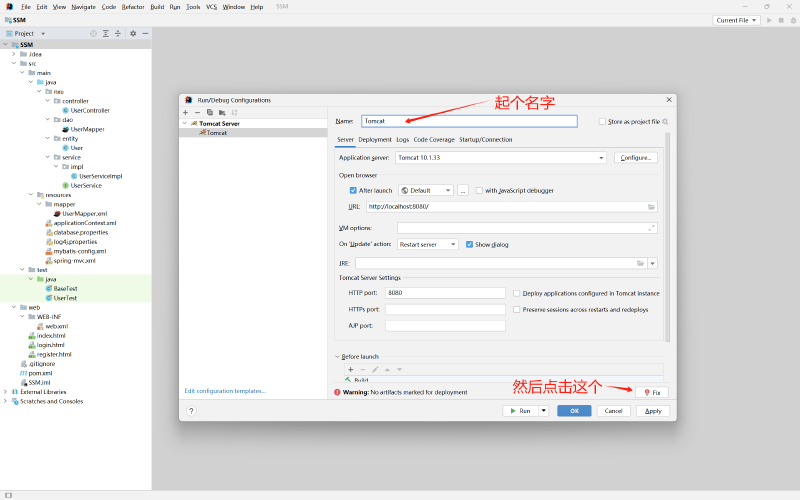Toggle After launch checkbox
The height and width of the screenshot is (500, 800).
coord(353,190)
